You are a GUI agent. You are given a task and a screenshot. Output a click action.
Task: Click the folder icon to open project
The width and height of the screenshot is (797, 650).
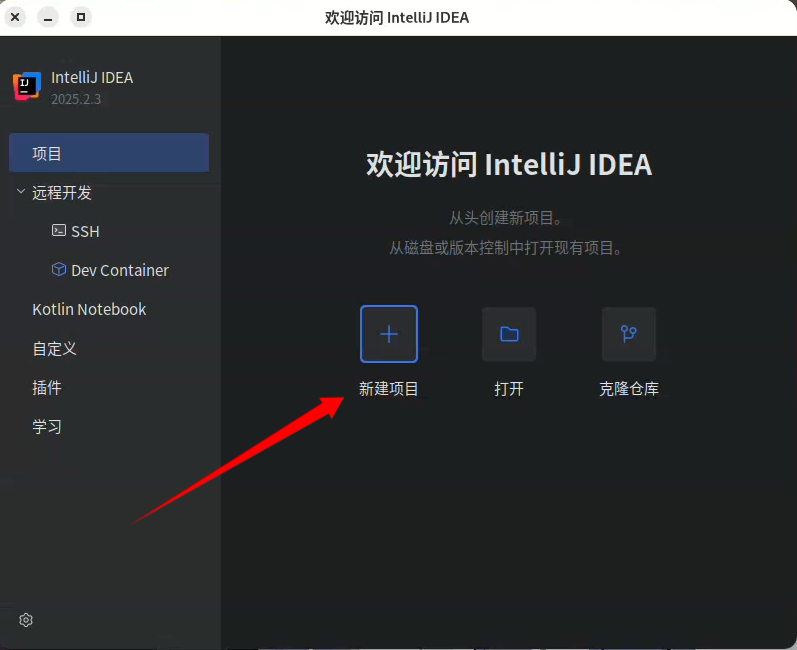[x=509, y=334]
